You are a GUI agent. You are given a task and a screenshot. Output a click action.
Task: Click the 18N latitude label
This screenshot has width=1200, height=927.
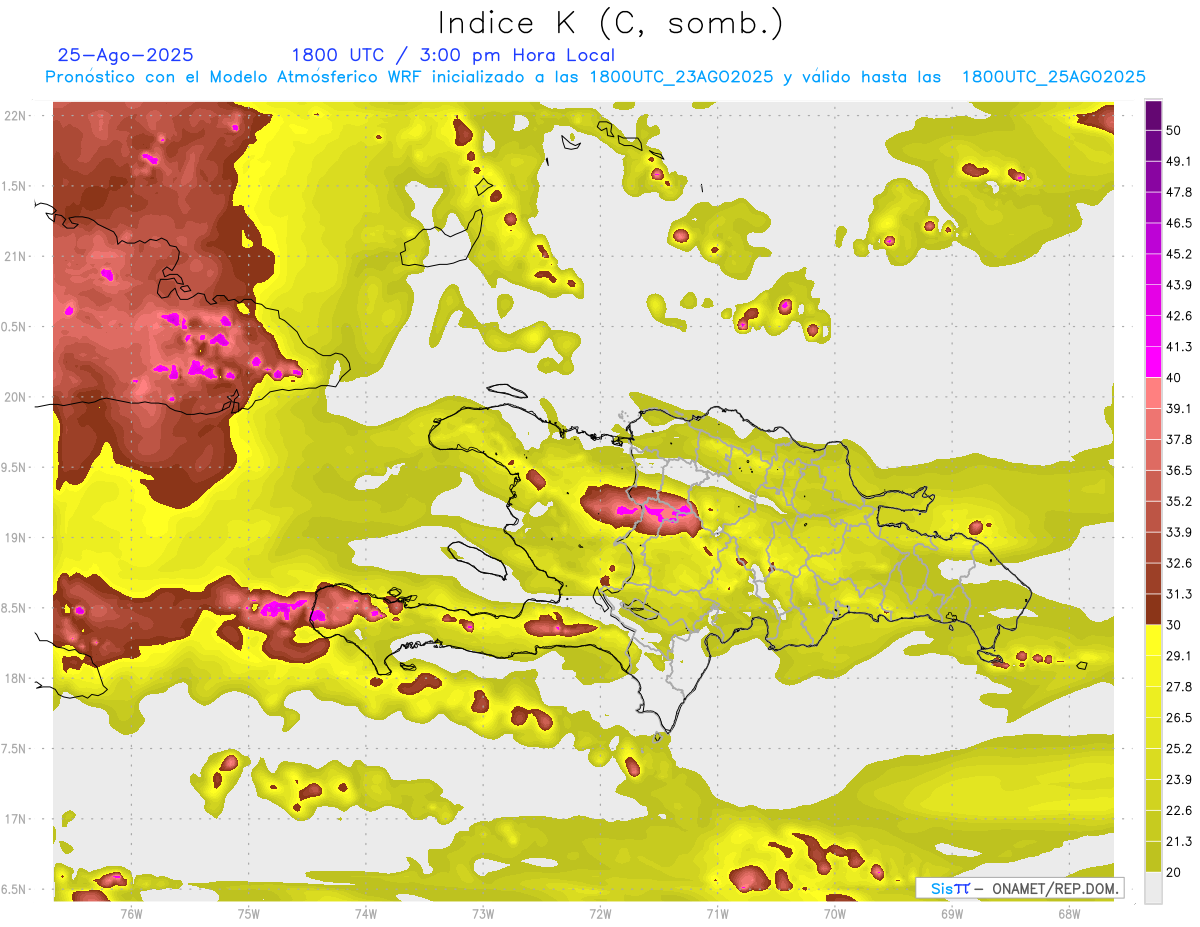pos(16,678)
